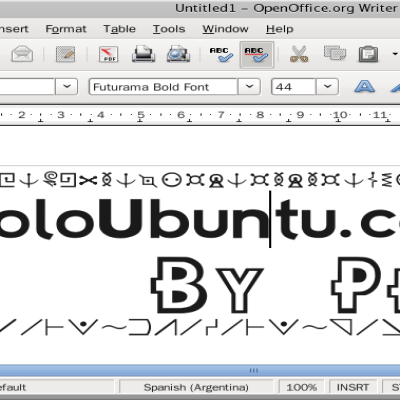Click the horizontal ruler at mark 5

(141, 115)
